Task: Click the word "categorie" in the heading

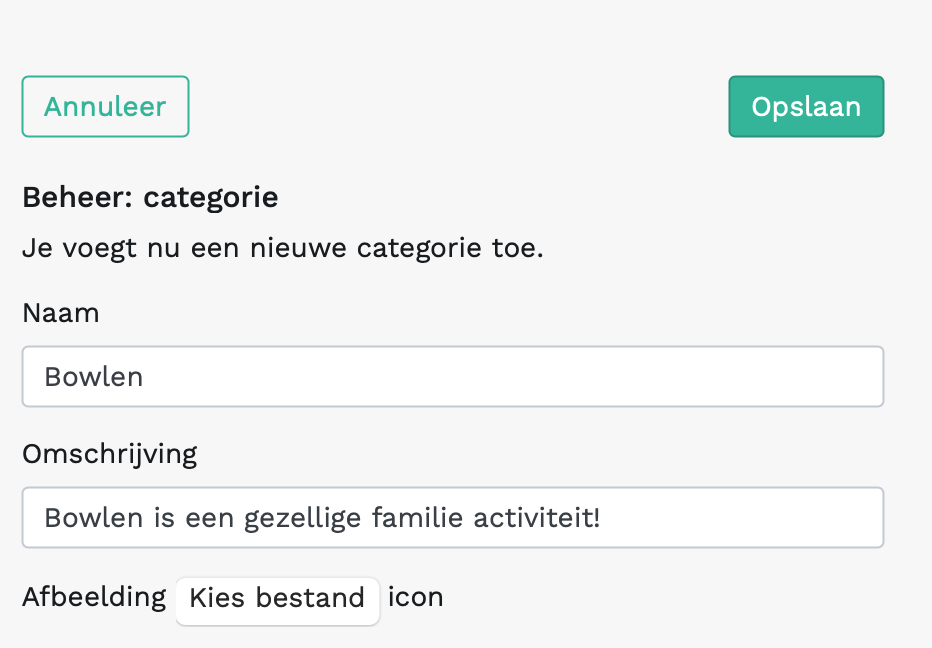Action: 210,198
